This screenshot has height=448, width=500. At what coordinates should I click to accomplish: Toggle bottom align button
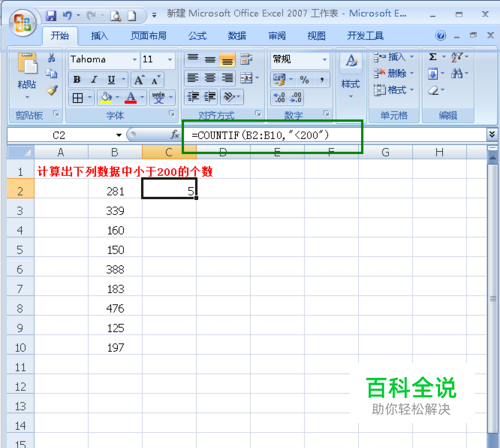227,60
